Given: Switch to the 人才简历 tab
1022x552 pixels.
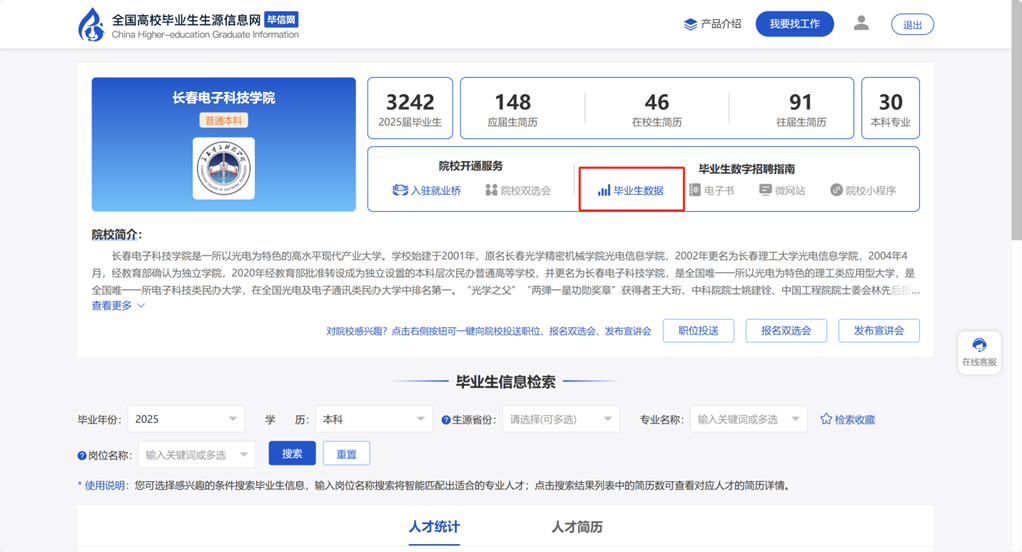Looking at the screenshot, I should pos(577,527).
